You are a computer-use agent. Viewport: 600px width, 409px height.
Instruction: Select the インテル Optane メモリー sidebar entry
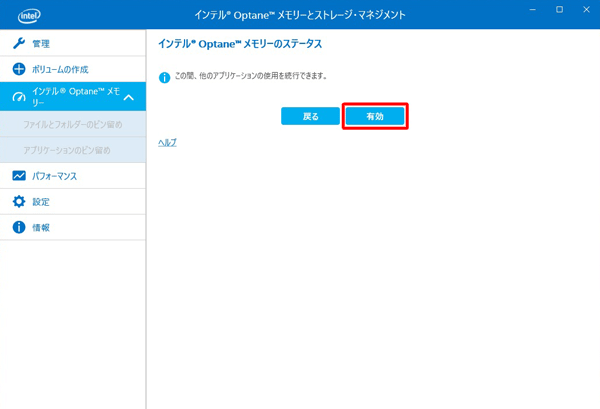(73, 97)
